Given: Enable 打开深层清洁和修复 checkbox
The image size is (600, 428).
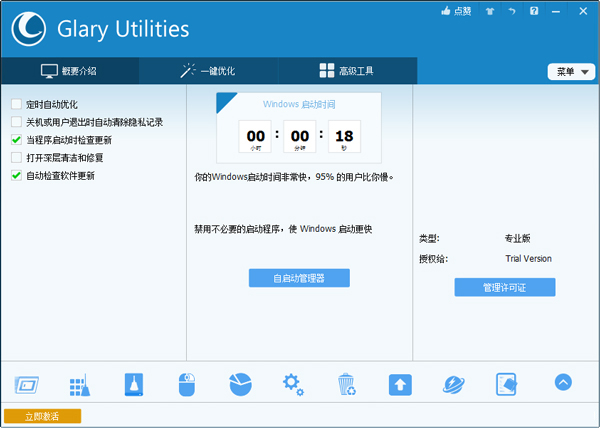Looking at the screenshot, I should [x=16, y=158].
